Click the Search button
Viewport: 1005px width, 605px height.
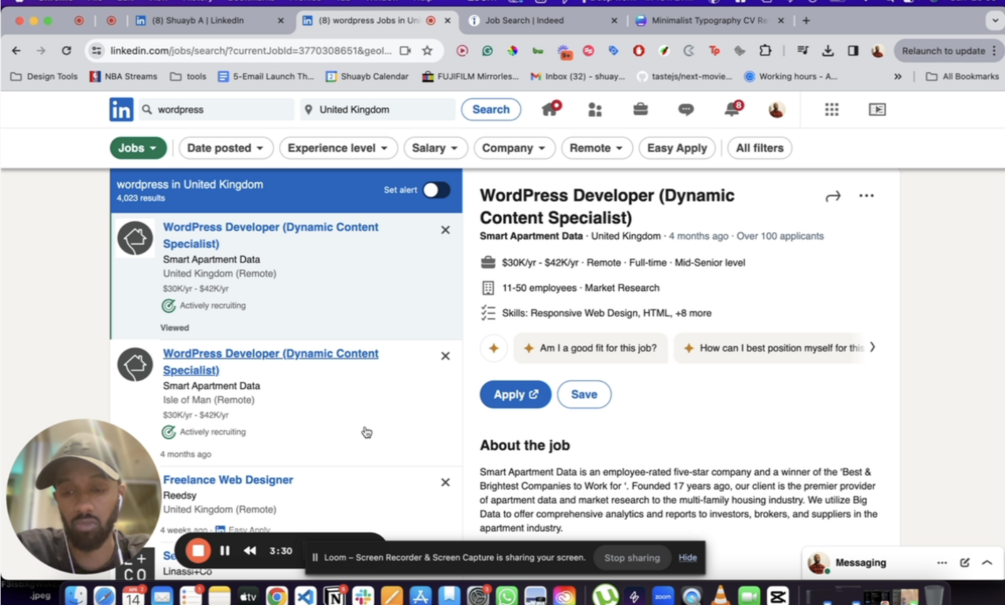click(x=491, y=110)
